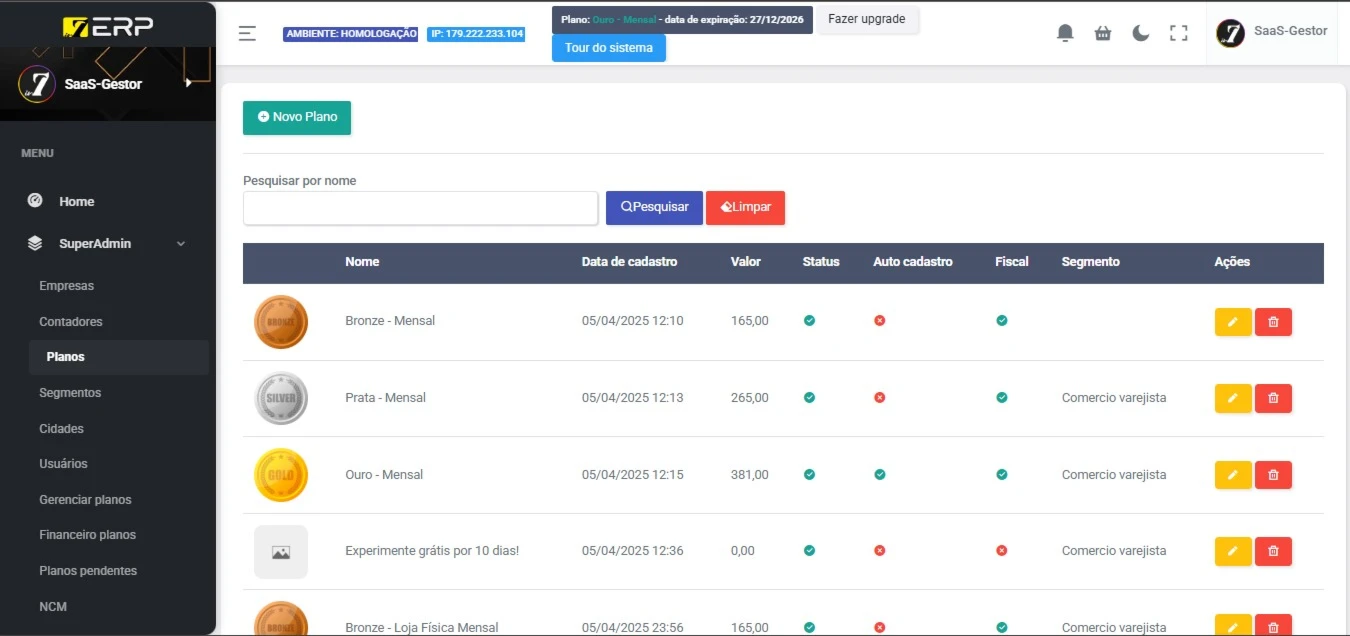Open Home in the sidebar menu

tap(76, 201)
